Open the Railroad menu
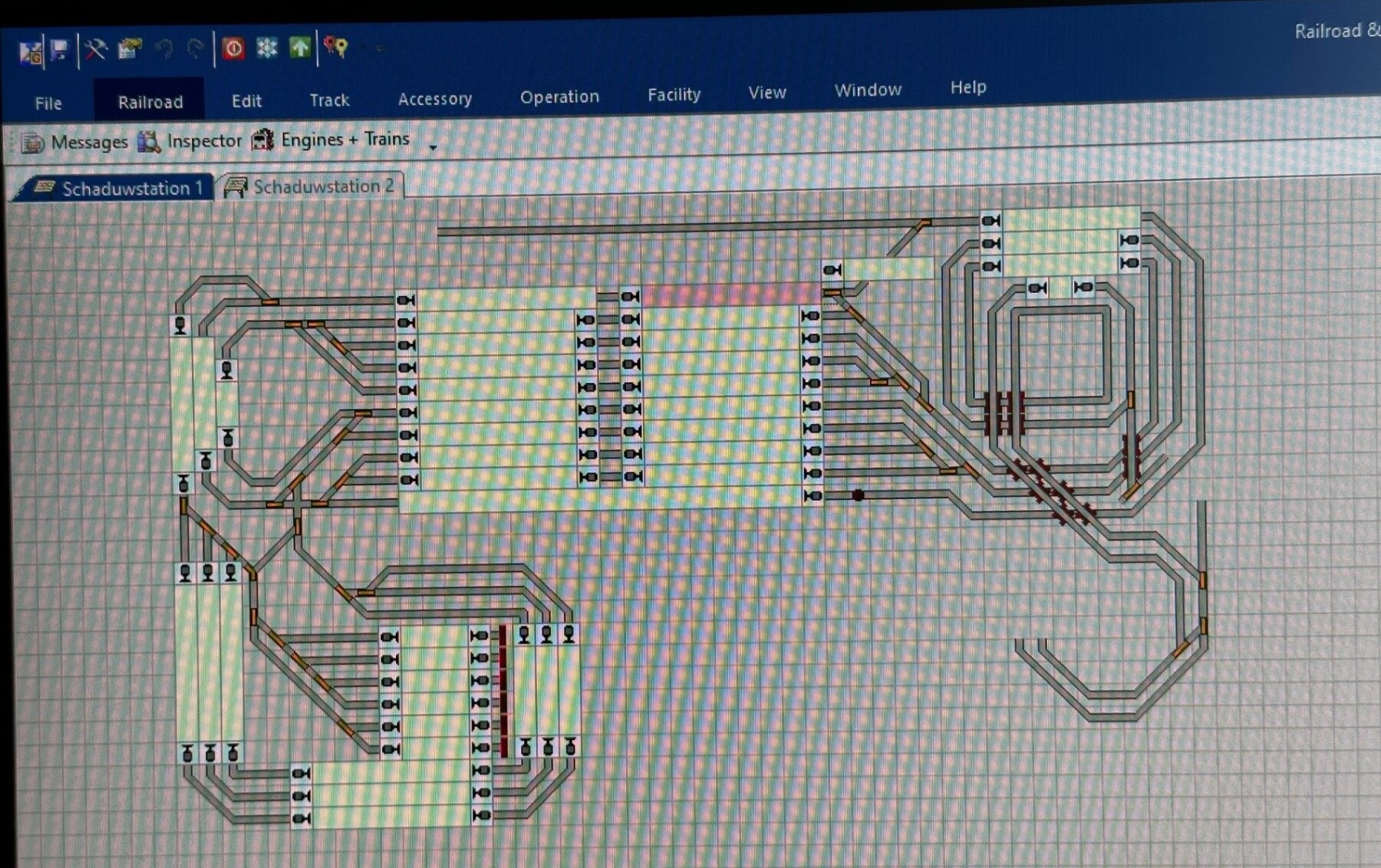The image size is (1381, 868). point(150,102)
